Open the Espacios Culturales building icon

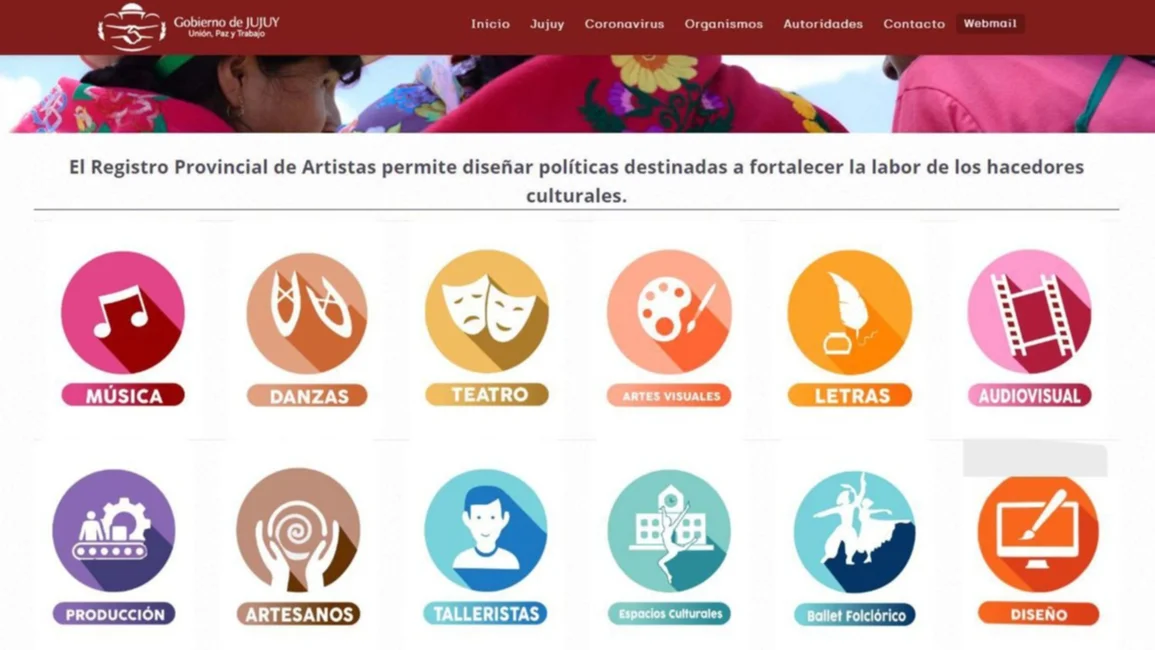point(669,531)
